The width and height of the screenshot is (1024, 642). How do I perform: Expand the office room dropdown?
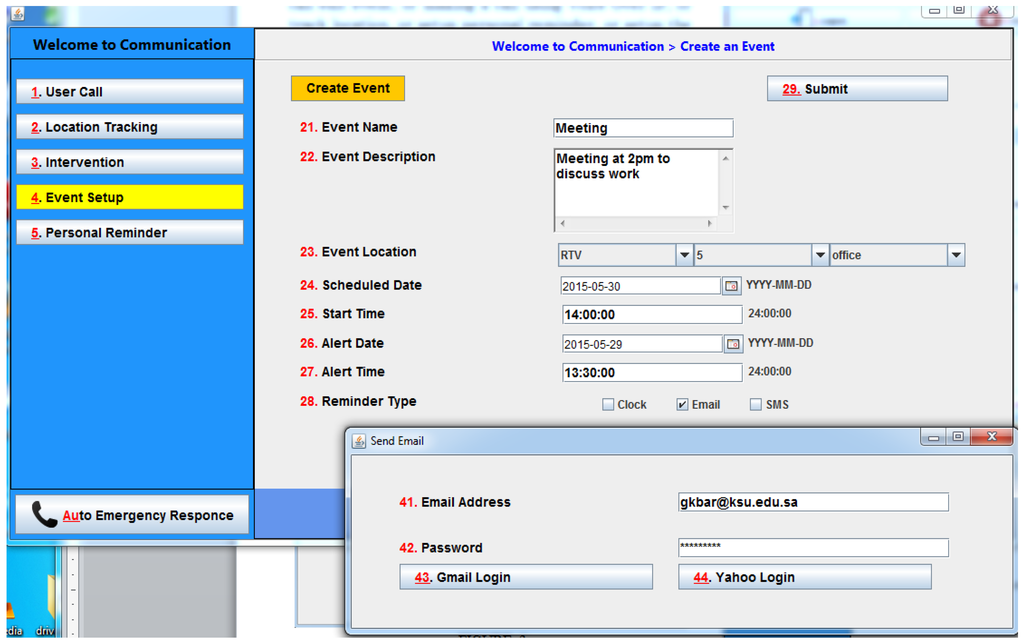(x=956, y=255)
